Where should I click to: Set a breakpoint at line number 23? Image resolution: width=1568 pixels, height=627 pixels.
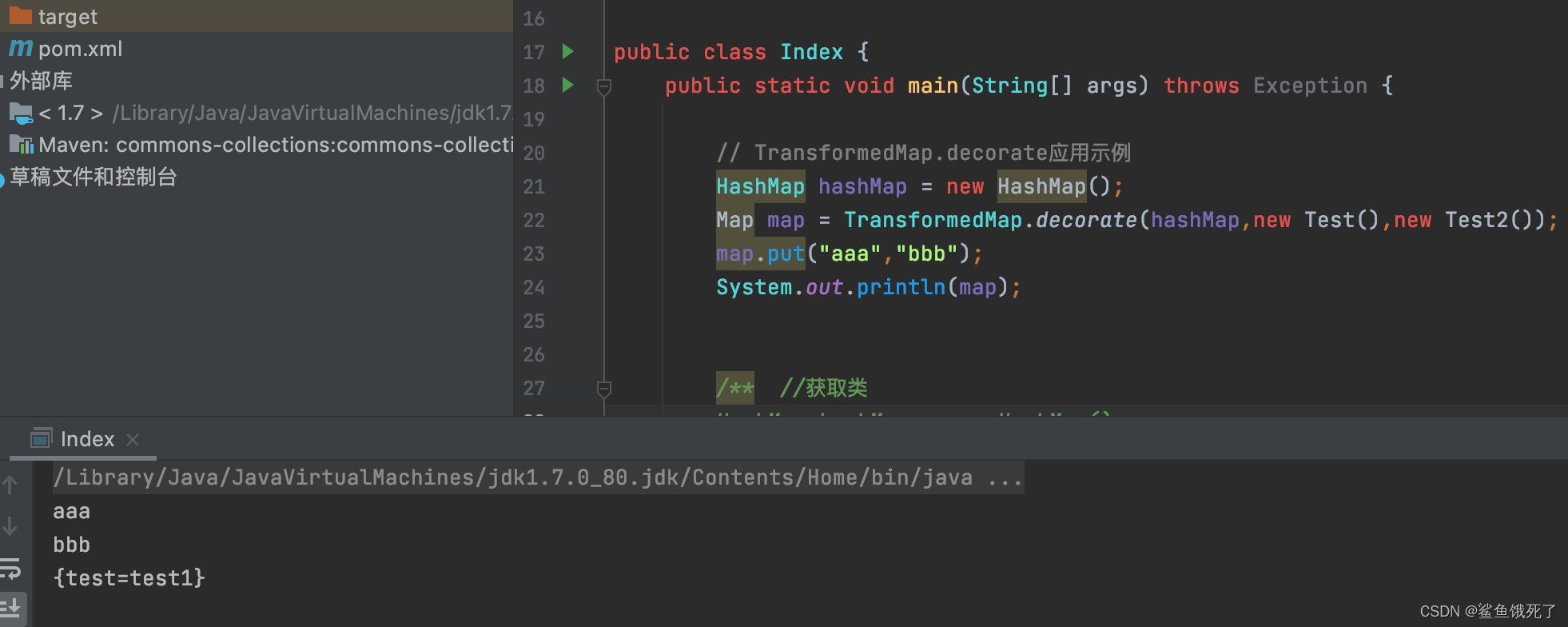point(534,254)
